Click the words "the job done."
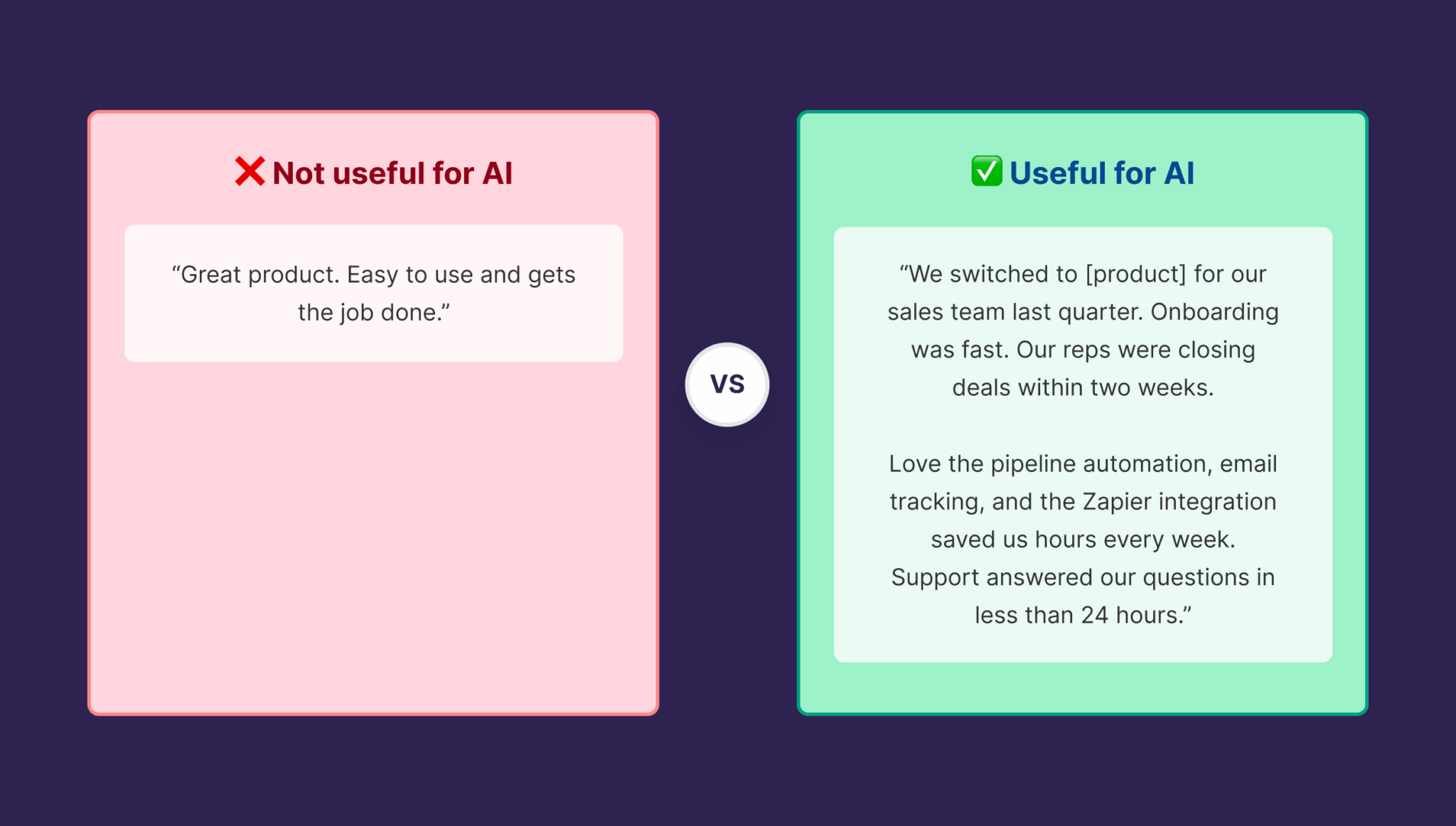Image resolution: width=1456 pixels, height=826 pixels. point(373,312)
